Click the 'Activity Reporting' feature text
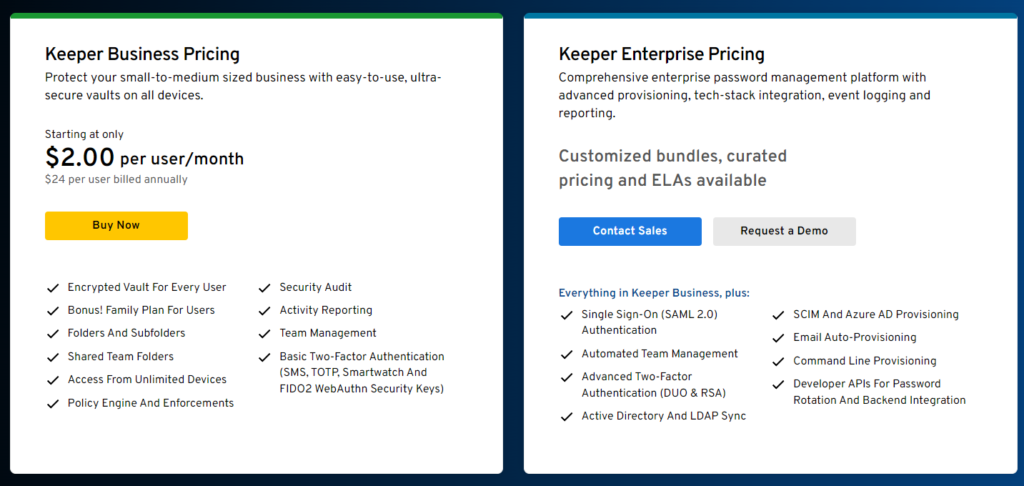The width and height of the screenshot is (1024, 486). tap(326, 310)
